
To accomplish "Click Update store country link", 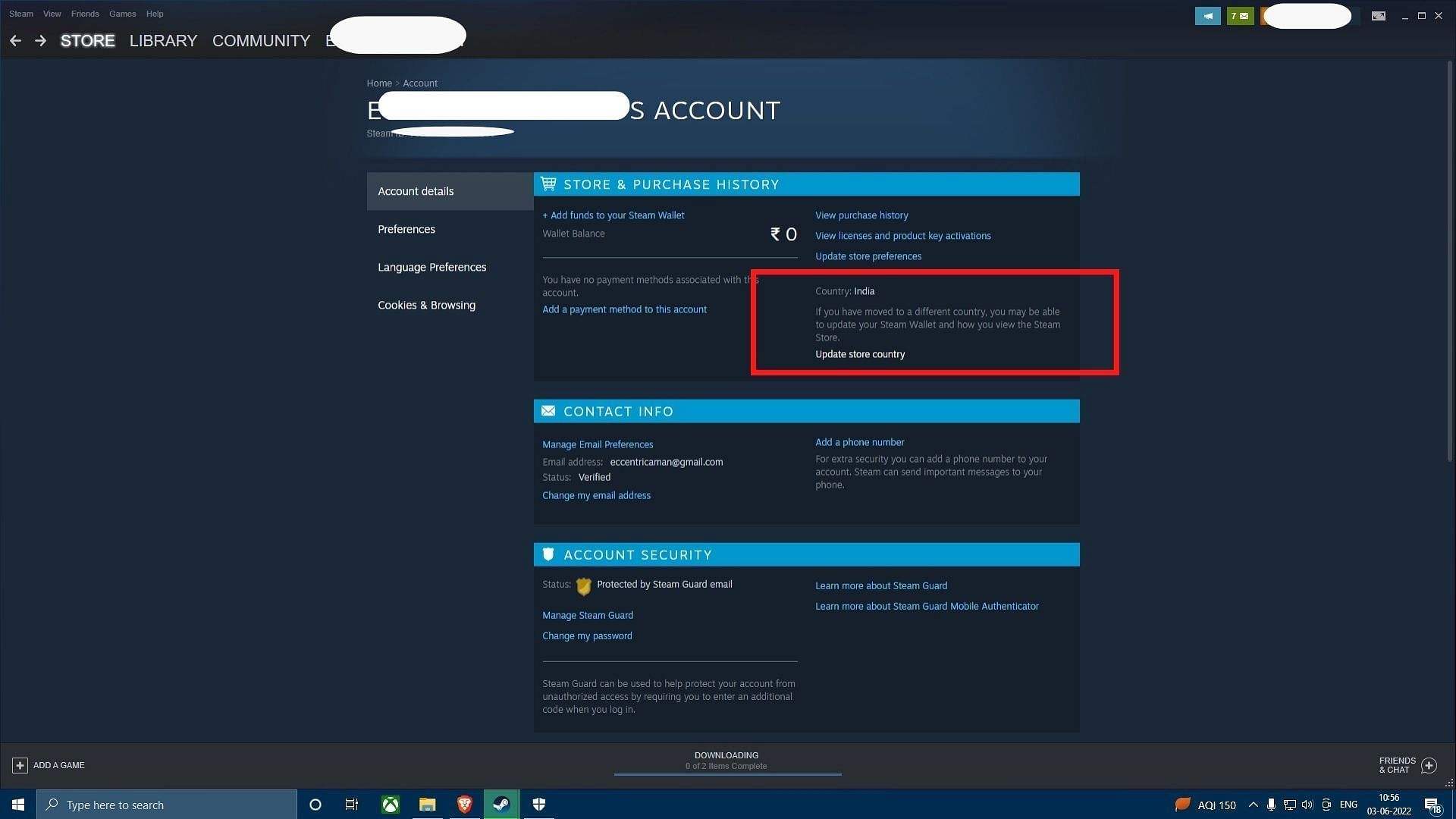I will (x=859, y=353).
